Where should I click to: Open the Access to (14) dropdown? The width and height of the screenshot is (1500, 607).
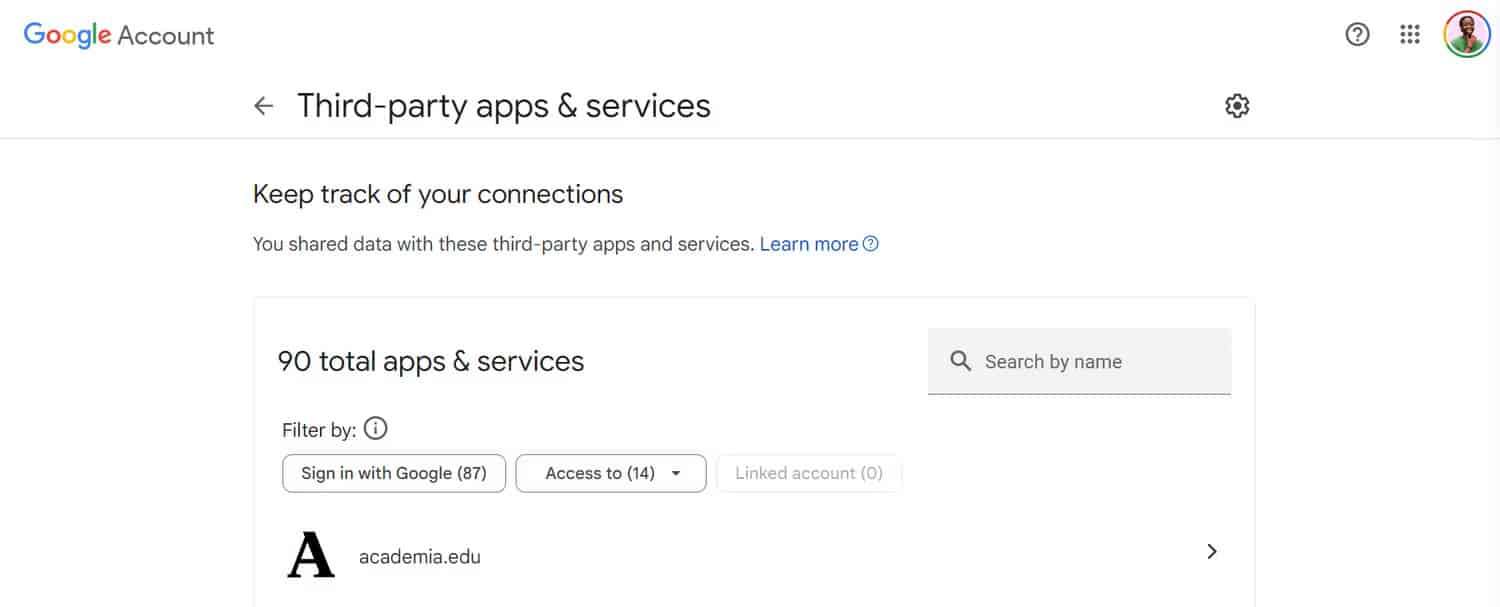click(600, 473)
